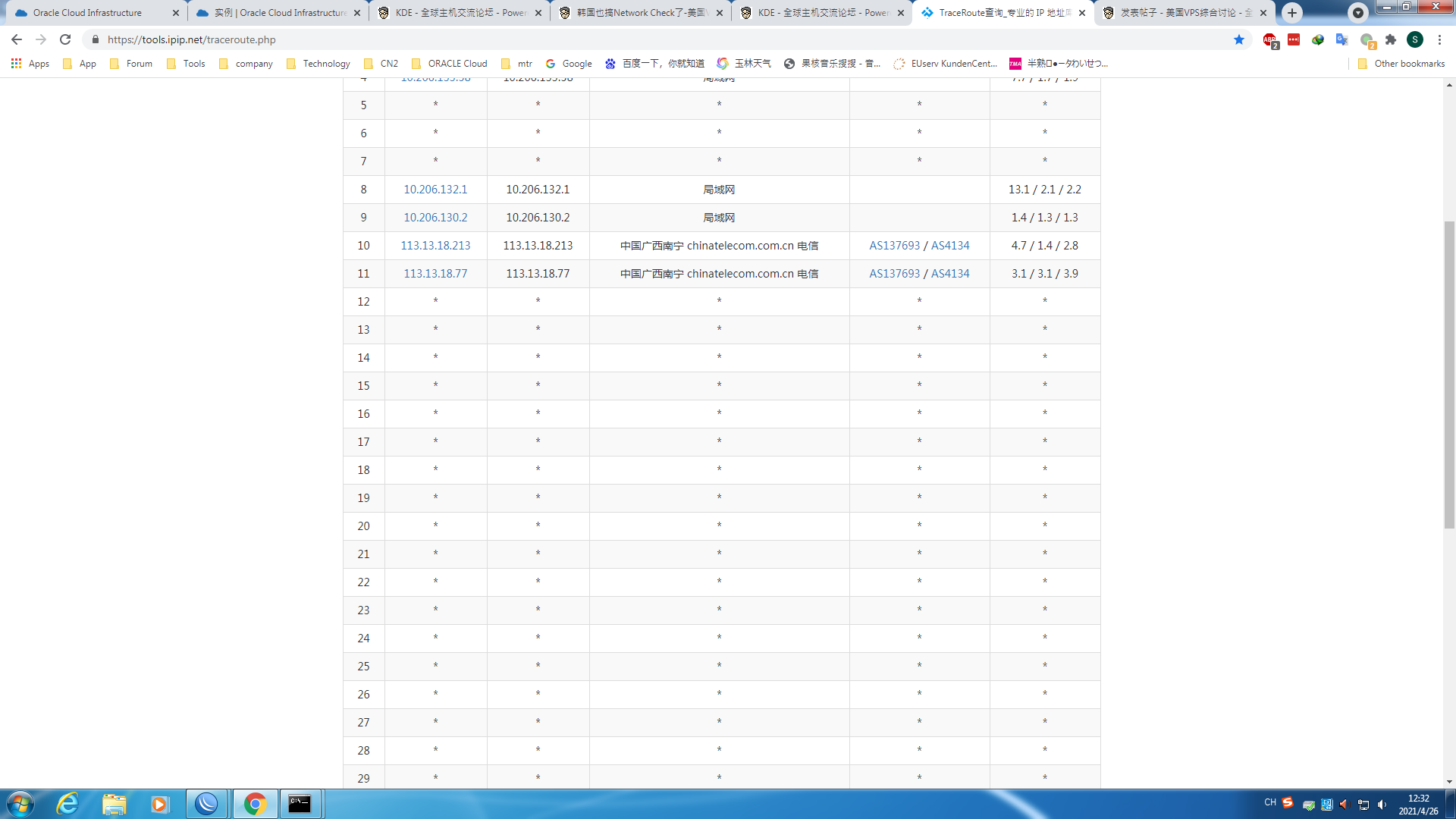1456x819 pixels.
Task: Open the new tab plus button
Action: [1292, 13]
